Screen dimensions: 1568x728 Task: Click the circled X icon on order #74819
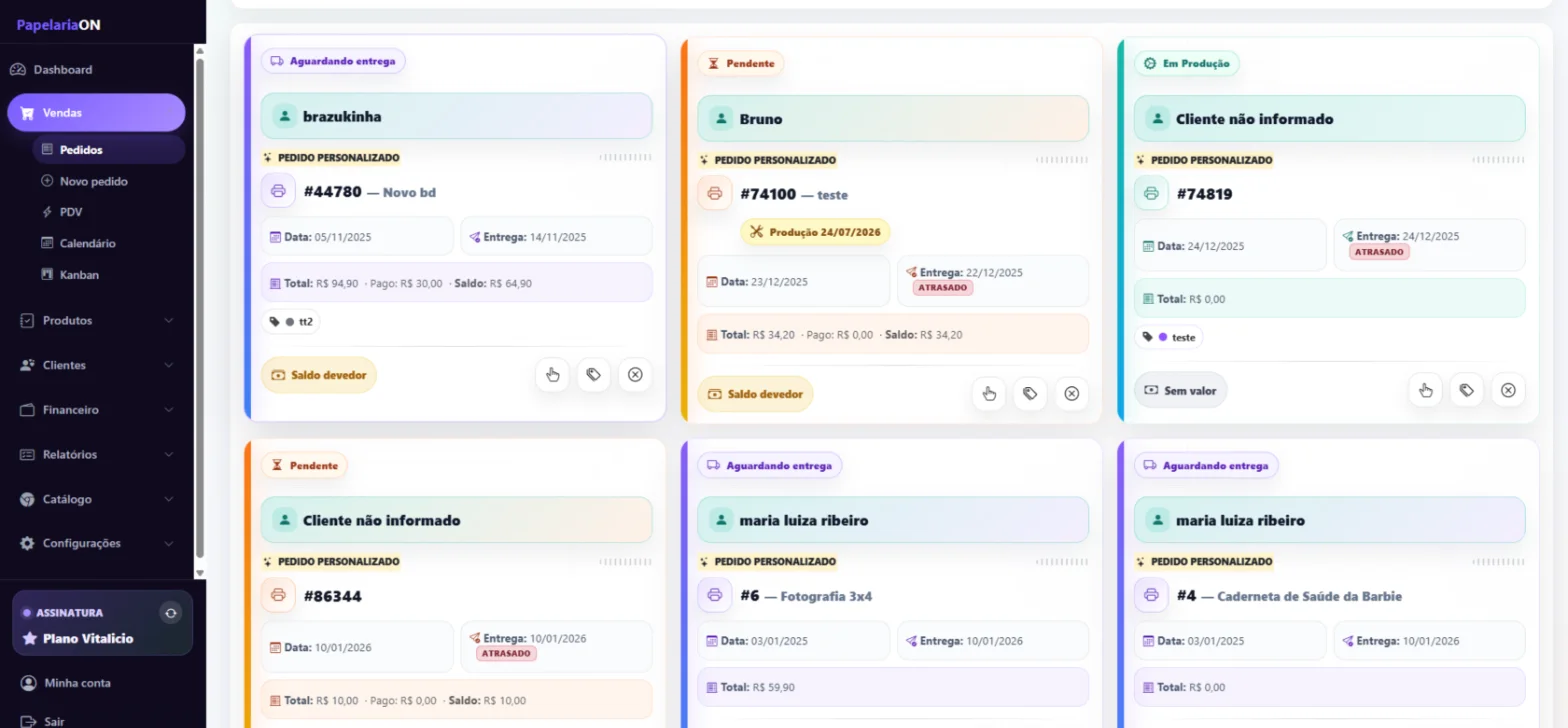pos(1508,390)
